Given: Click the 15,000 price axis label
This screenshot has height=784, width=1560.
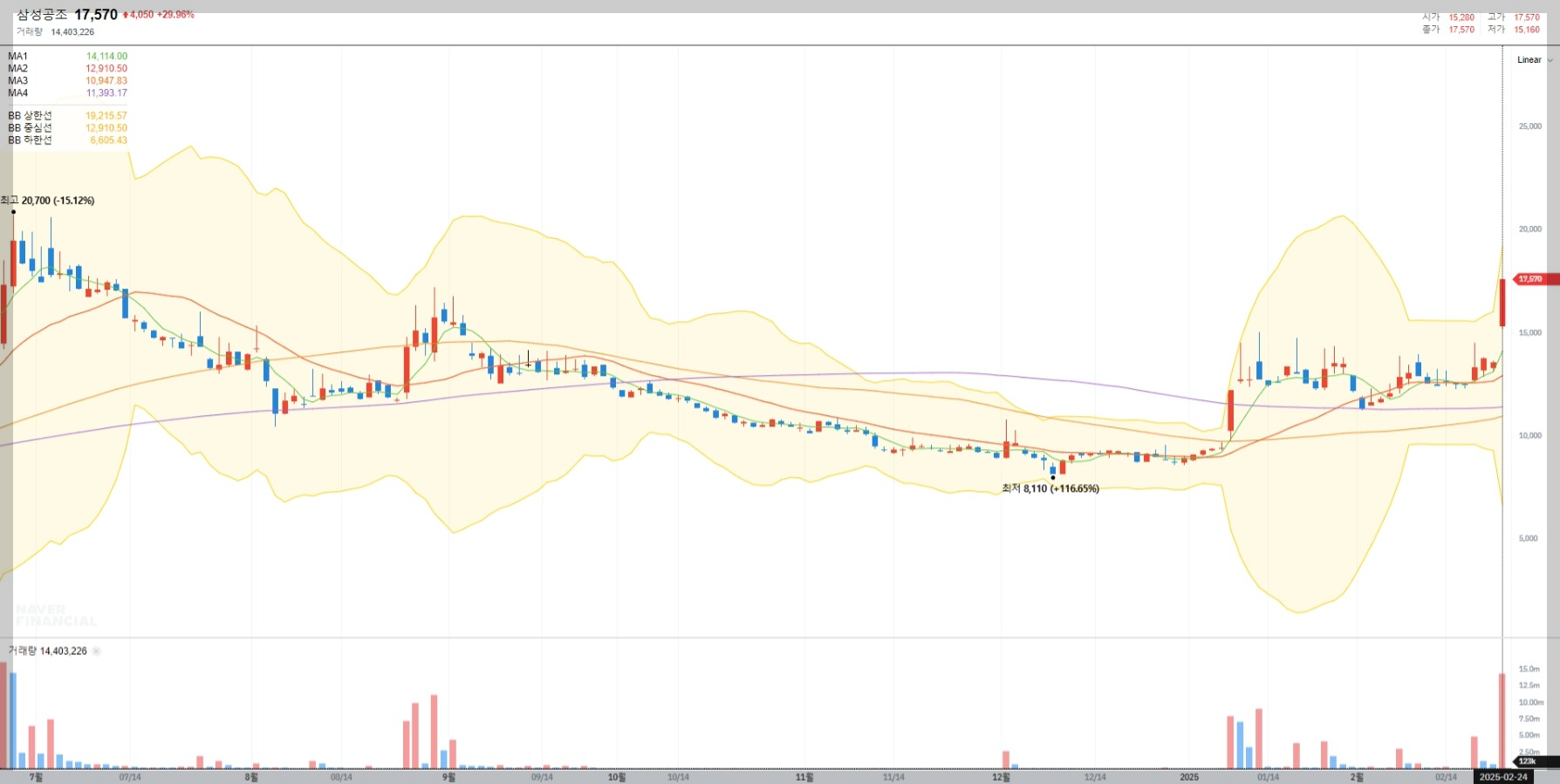Looking at the screenshot, I should (1530, 332).
